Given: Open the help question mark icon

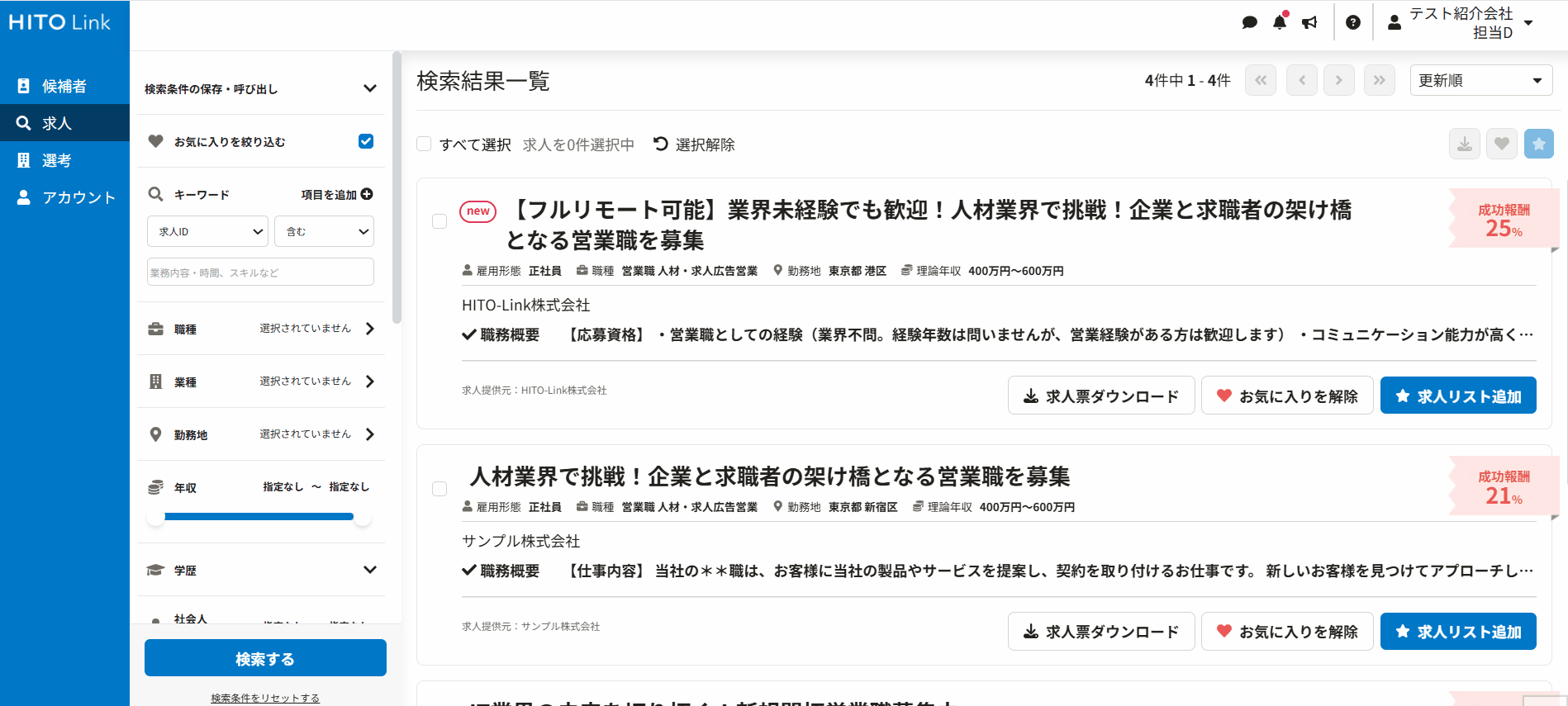Looking at the screenshot, I should point(1353,22).
